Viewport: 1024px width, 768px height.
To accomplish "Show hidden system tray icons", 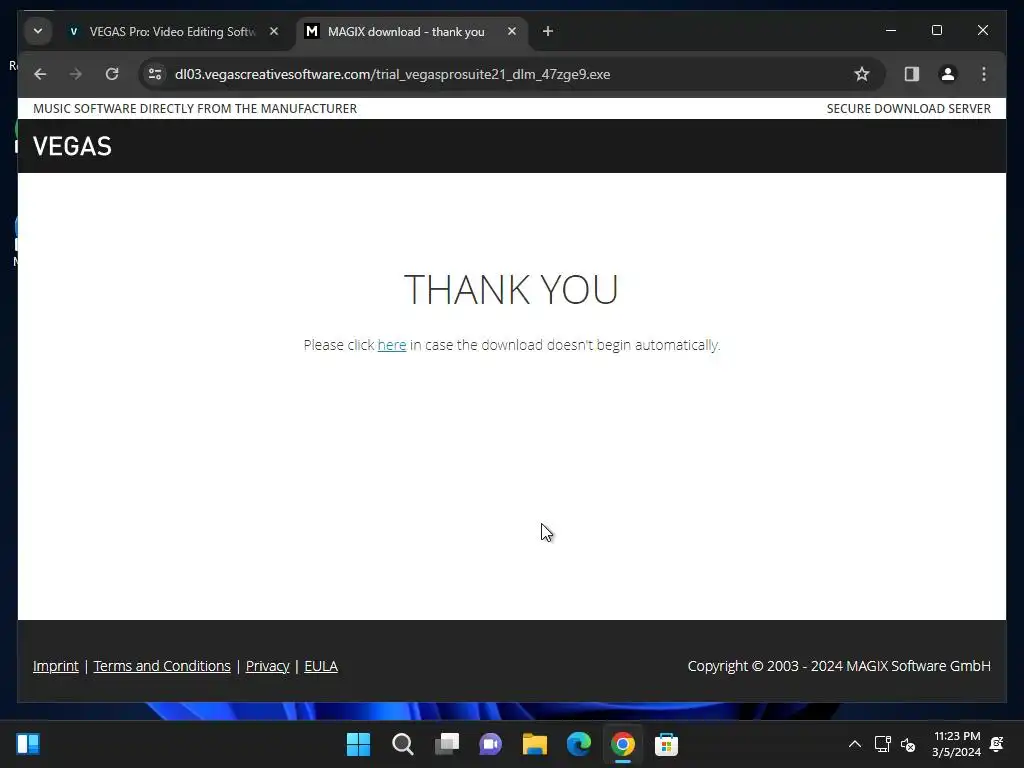I will coord(854,744).
